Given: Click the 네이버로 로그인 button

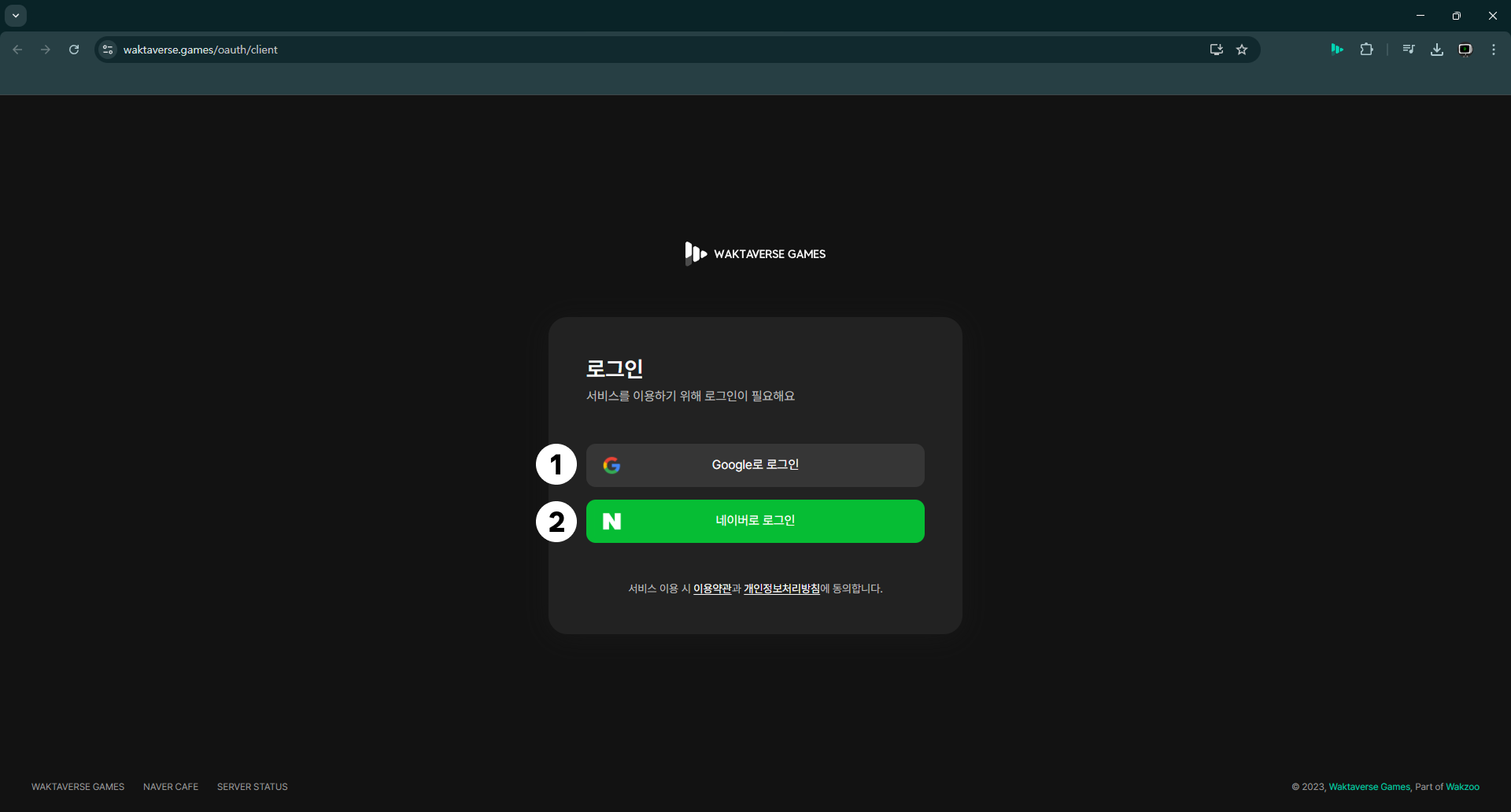Looking at the screenshot, I should (755, 521).
